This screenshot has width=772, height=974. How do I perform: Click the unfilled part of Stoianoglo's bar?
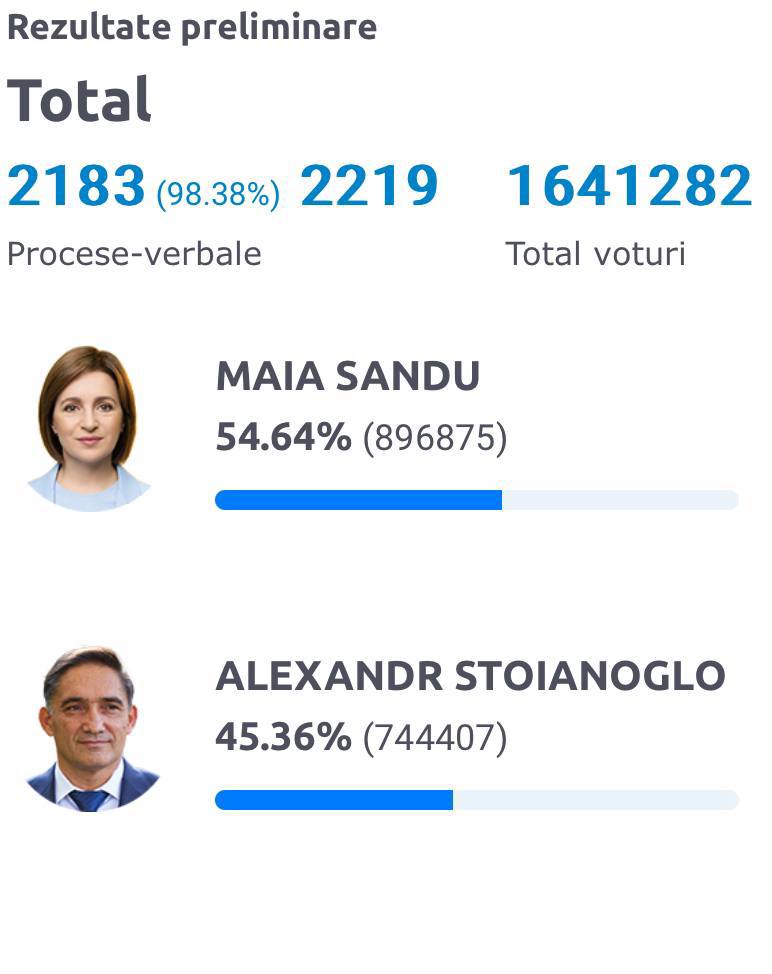[596, 800]
